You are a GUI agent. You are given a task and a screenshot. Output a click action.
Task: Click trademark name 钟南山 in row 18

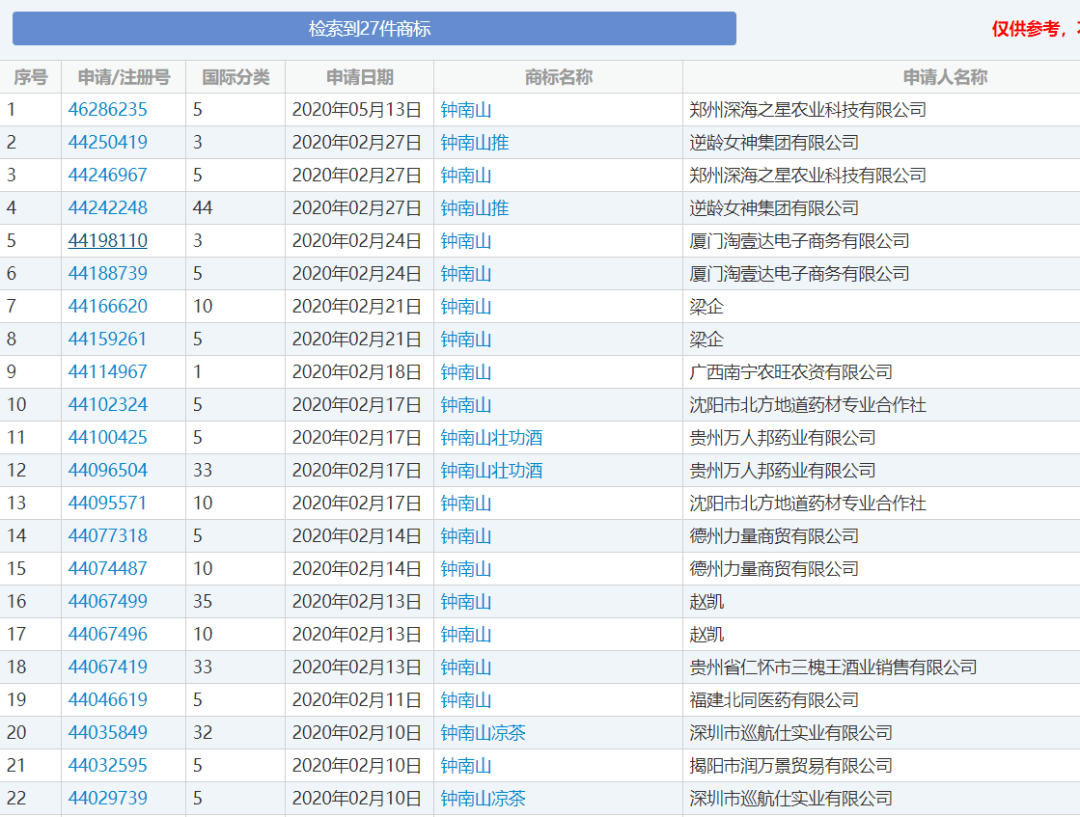pos(466,667)
